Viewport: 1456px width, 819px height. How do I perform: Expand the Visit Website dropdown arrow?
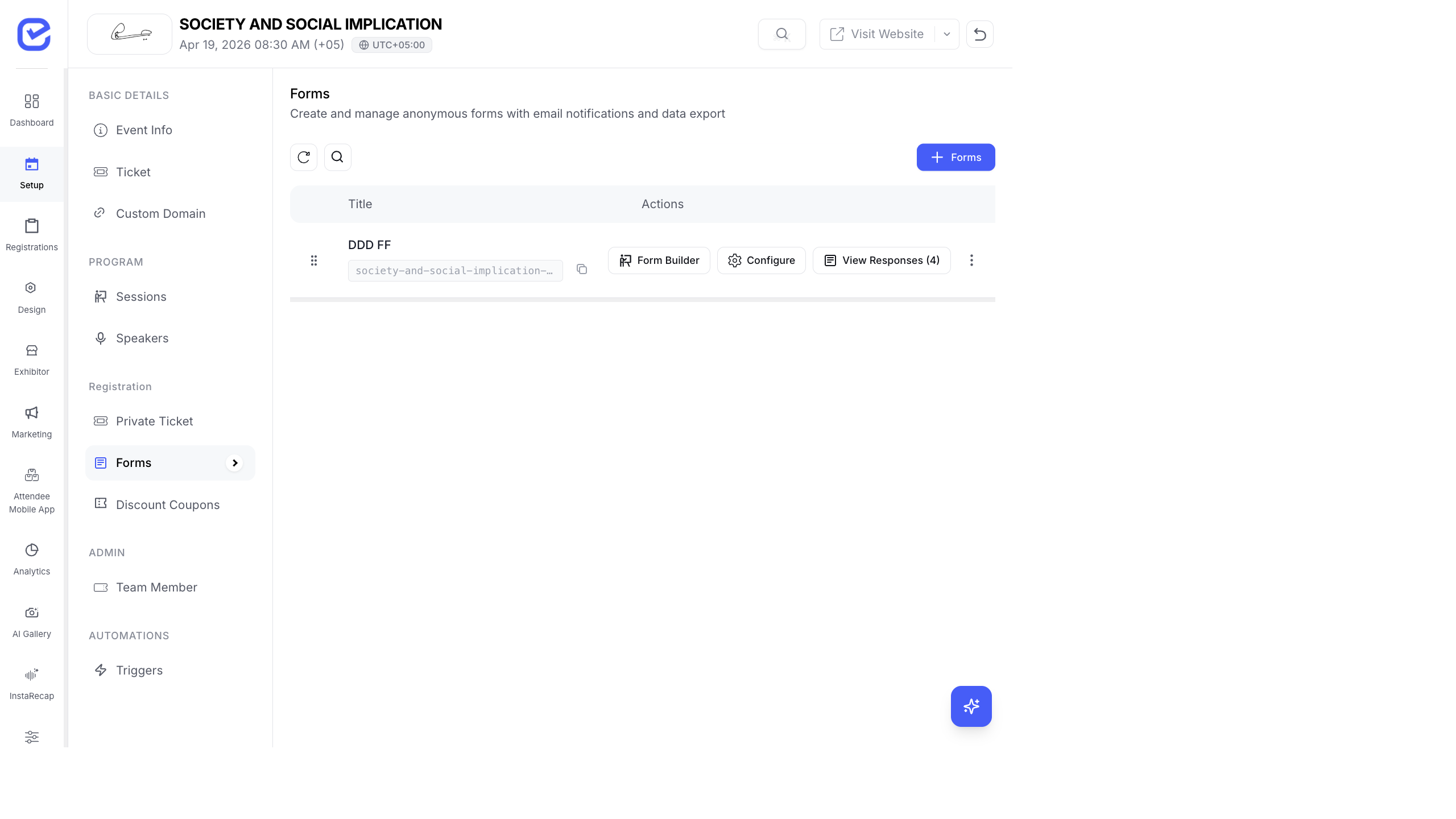pos(946,34)
